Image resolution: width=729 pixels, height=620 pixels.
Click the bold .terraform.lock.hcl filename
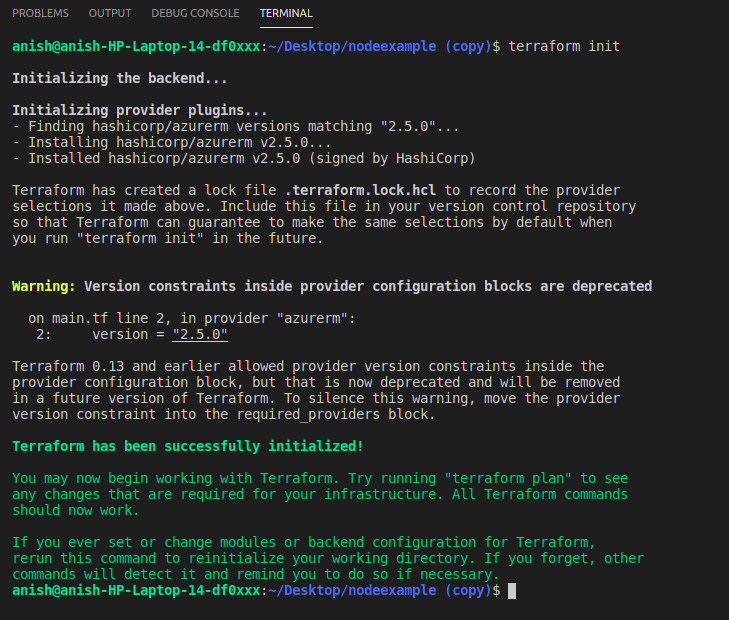(x=360, y=190)
